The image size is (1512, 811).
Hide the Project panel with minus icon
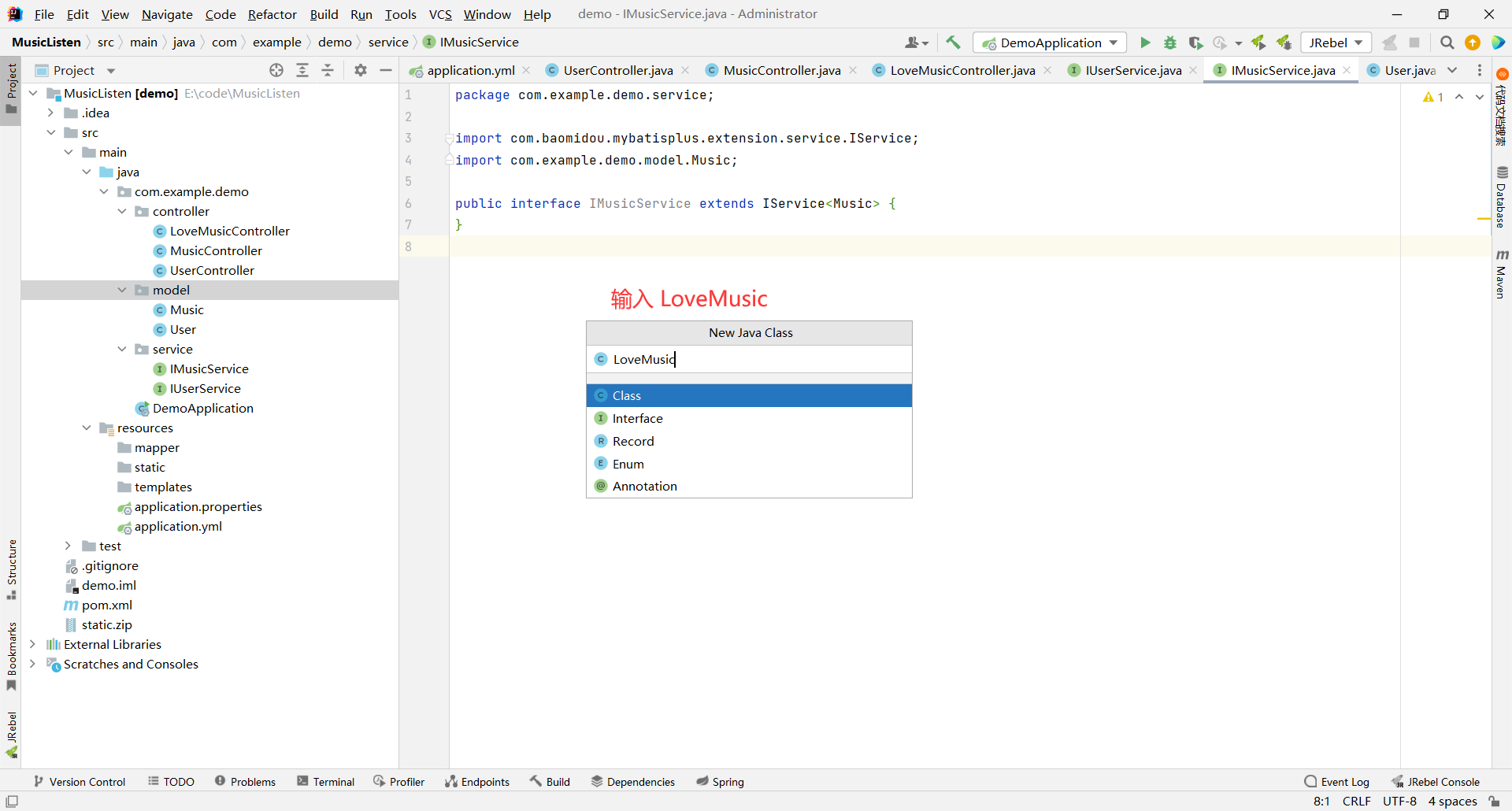(x=386, y=70)
